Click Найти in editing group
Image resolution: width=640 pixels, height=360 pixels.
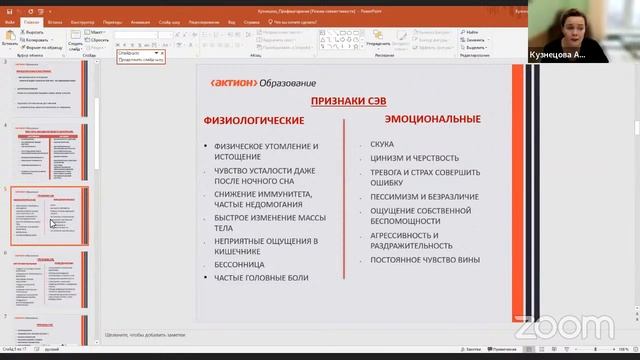469,32
